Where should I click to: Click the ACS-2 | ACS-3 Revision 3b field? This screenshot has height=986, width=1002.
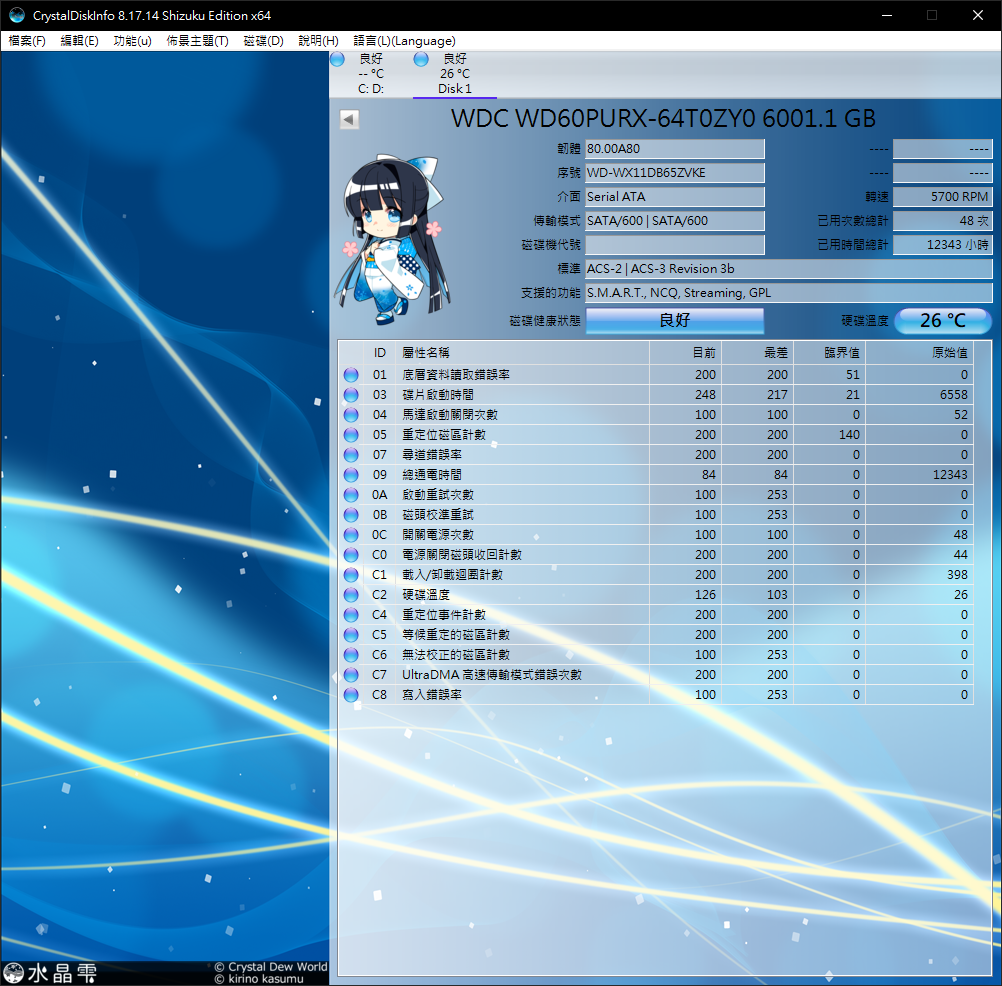coord(789,269)
